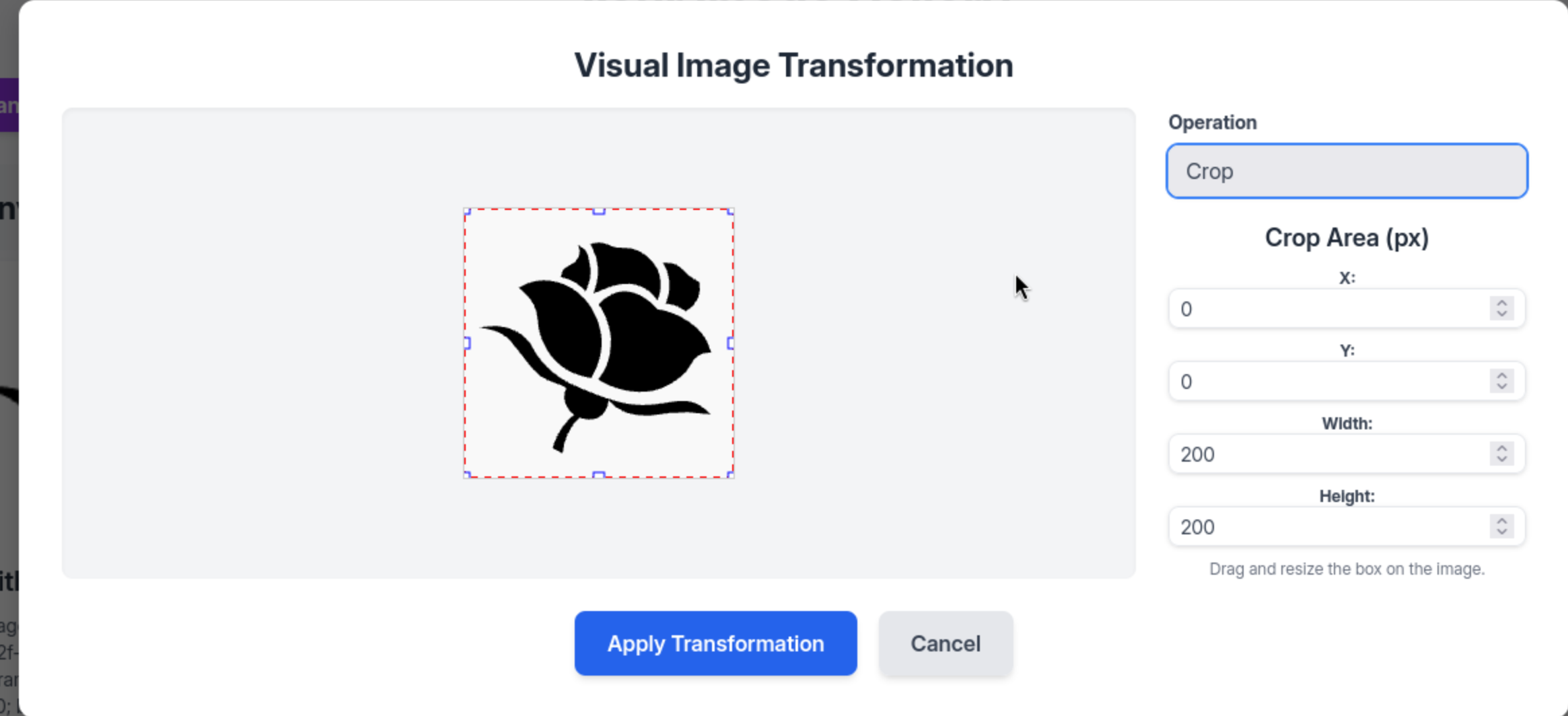This screenshot has width=1568, height=716.
Task: Increase the Height using stepper up arrow
Action: (1501, 521)
